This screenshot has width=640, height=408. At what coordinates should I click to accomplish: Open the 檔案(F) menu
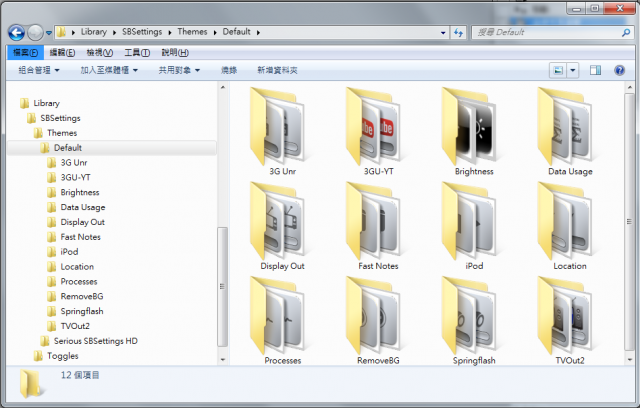25,53
